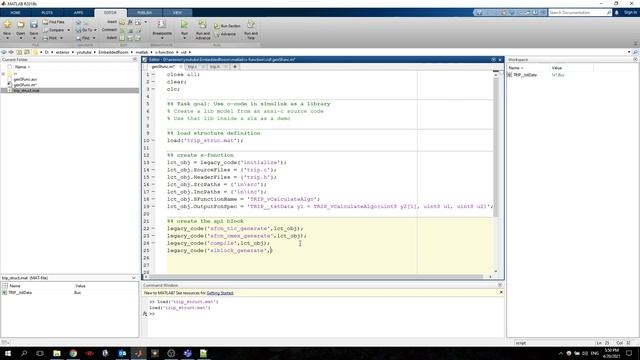The height and width of the screenshot is (360, 640).
Task: Click the Getting Started link
Action: coord(220,293)
